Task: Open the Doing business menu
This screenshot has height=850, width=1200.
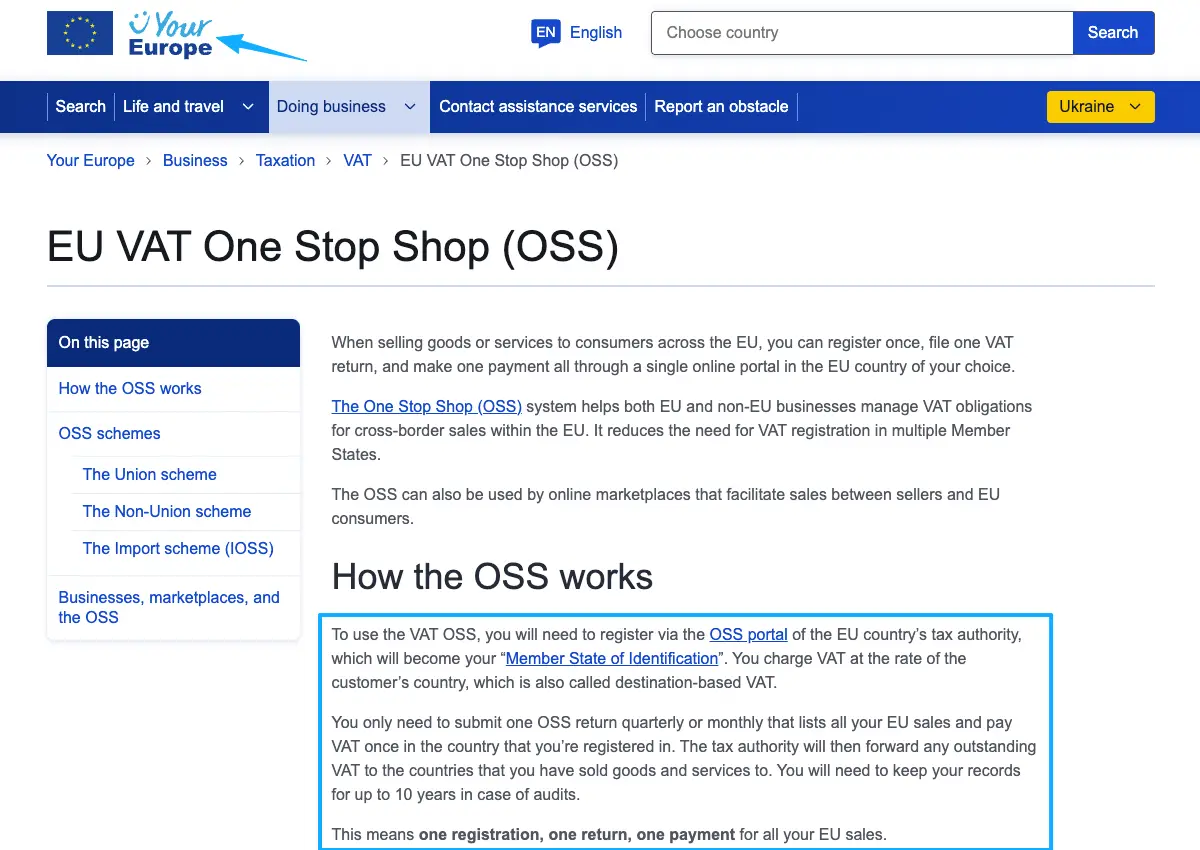Action: pos(331,106)
